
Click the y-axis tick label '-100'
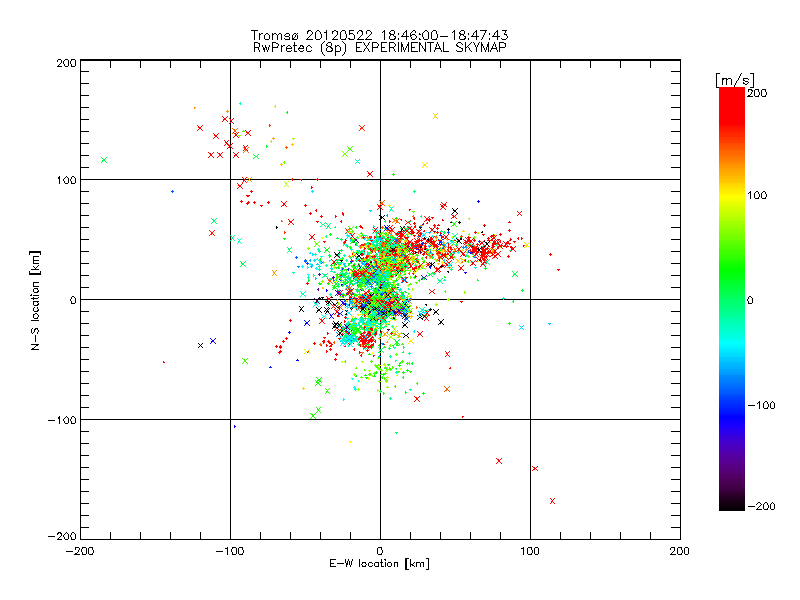click(62, 420)
